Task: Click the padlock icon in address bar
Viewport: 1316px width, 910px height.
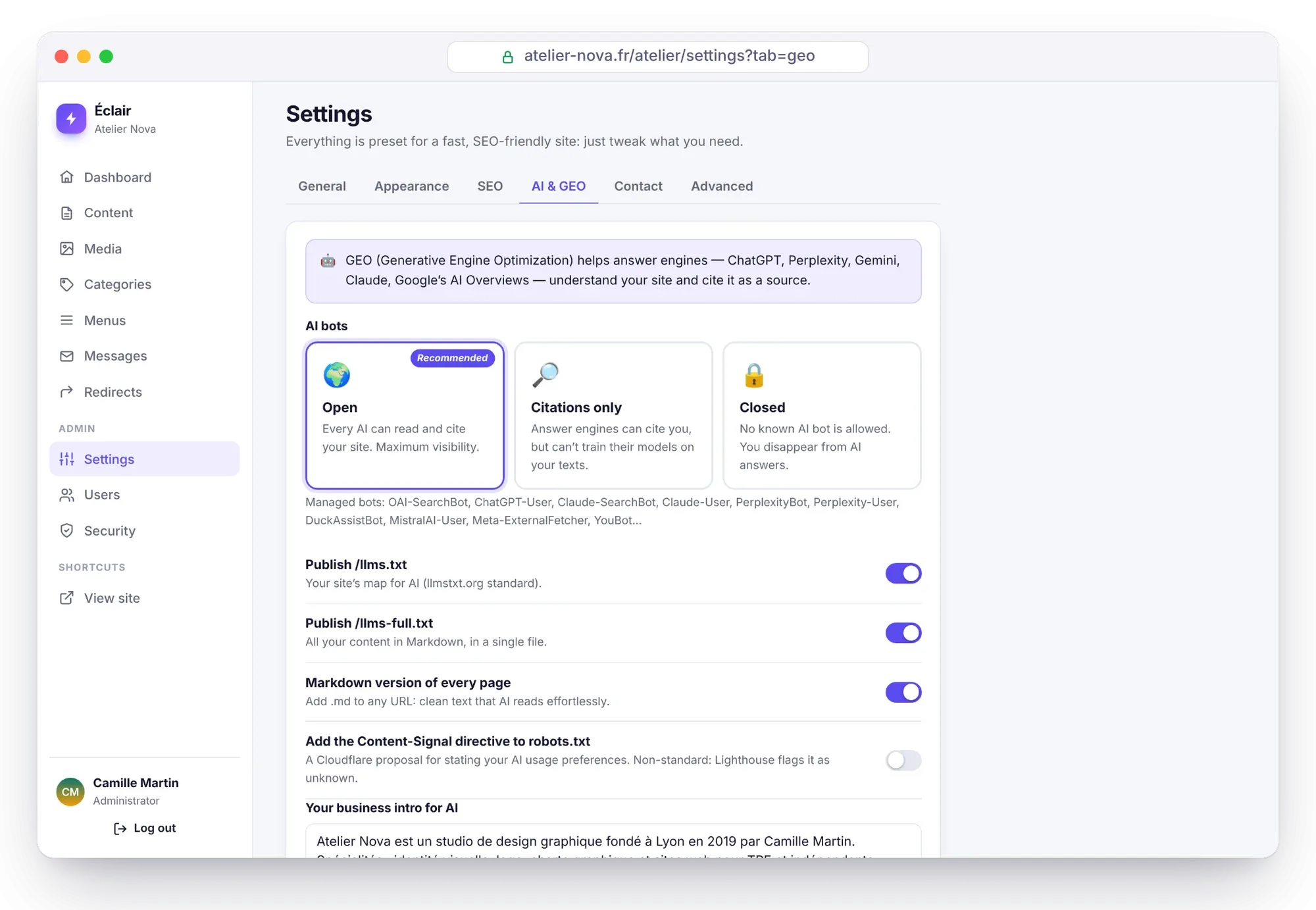Action: (x=507, y=57)
